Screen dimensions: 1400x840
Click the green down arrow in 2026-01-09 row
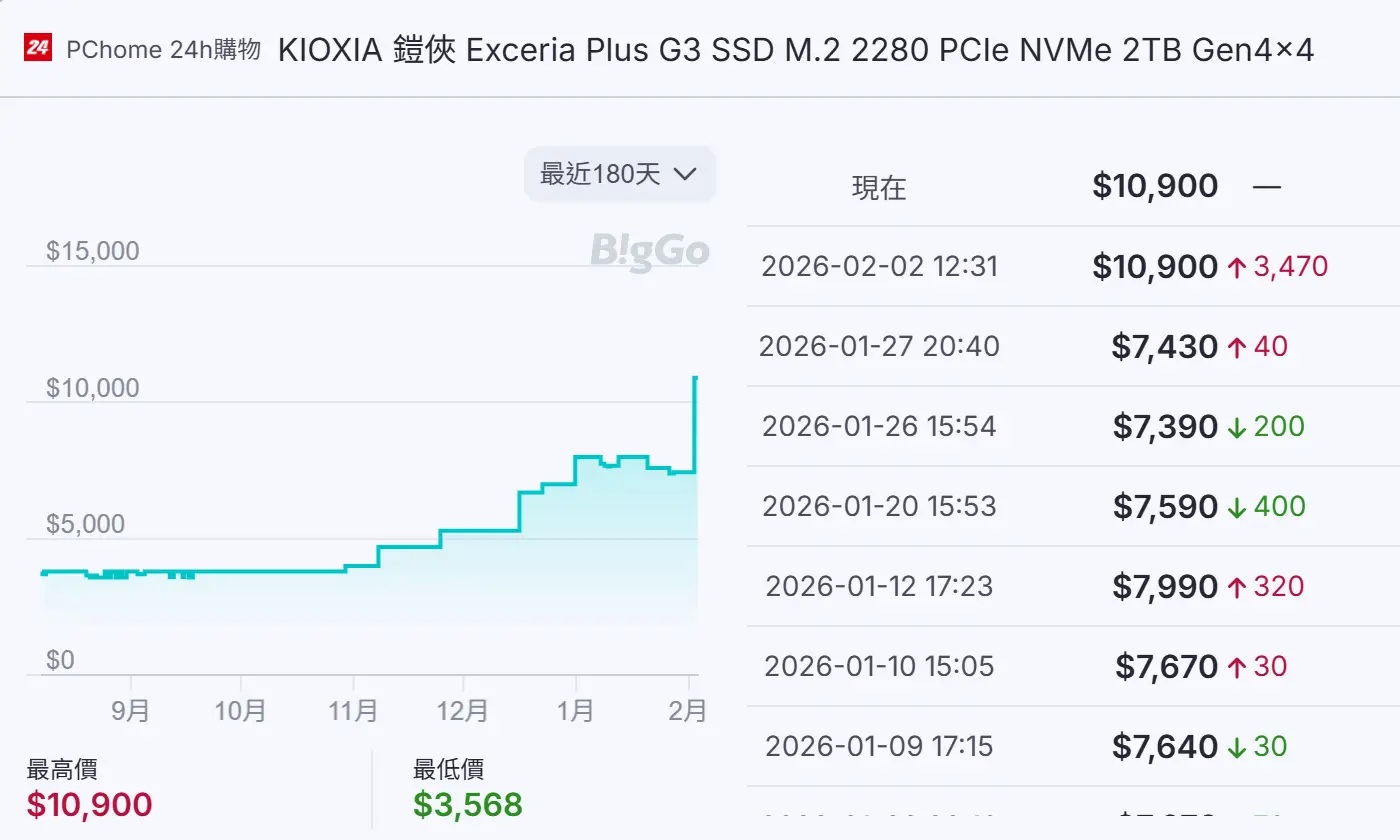1237,747
